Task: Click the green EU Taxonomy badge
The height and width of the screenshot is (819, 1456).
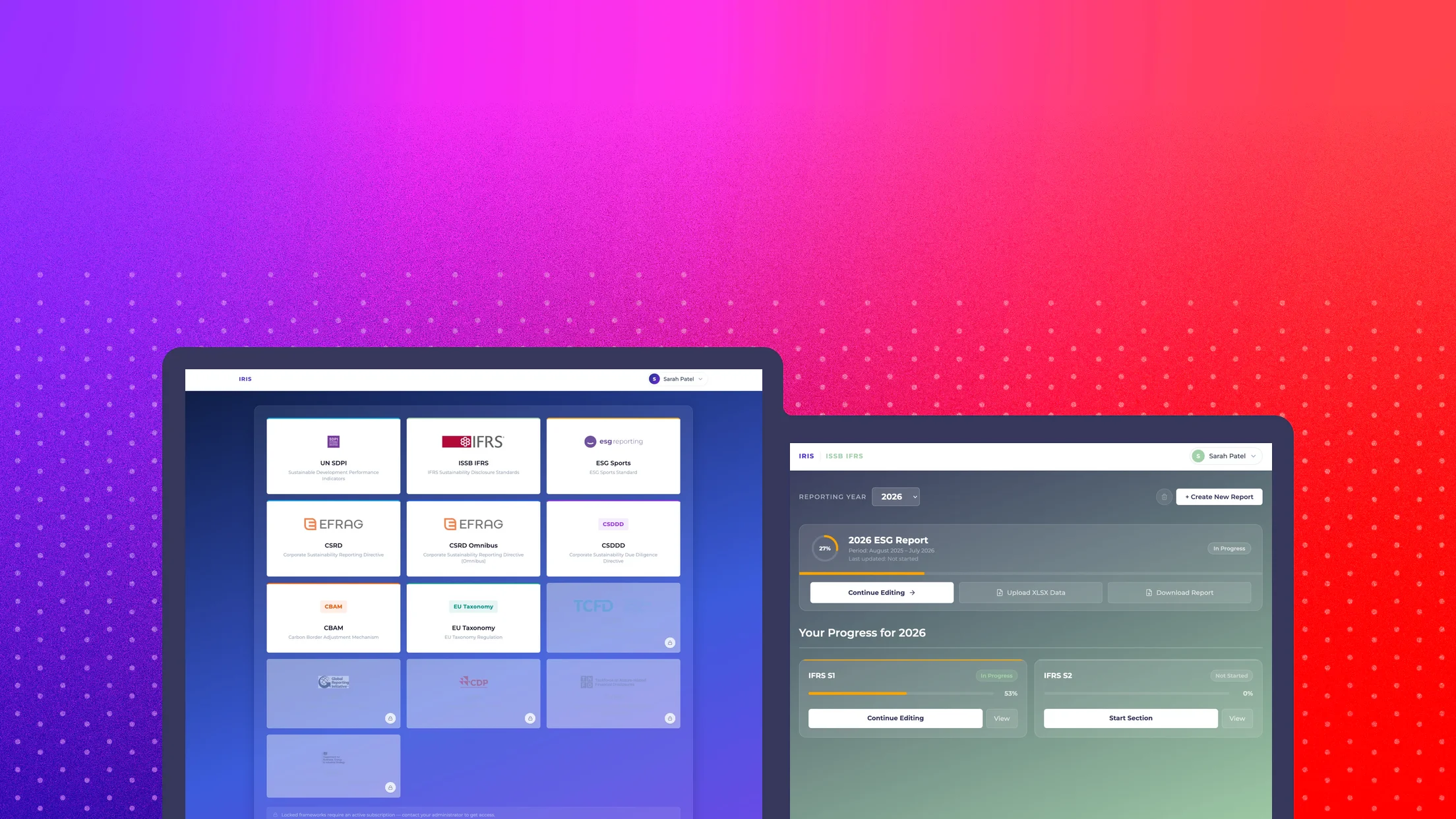Action: coord(473,607)
